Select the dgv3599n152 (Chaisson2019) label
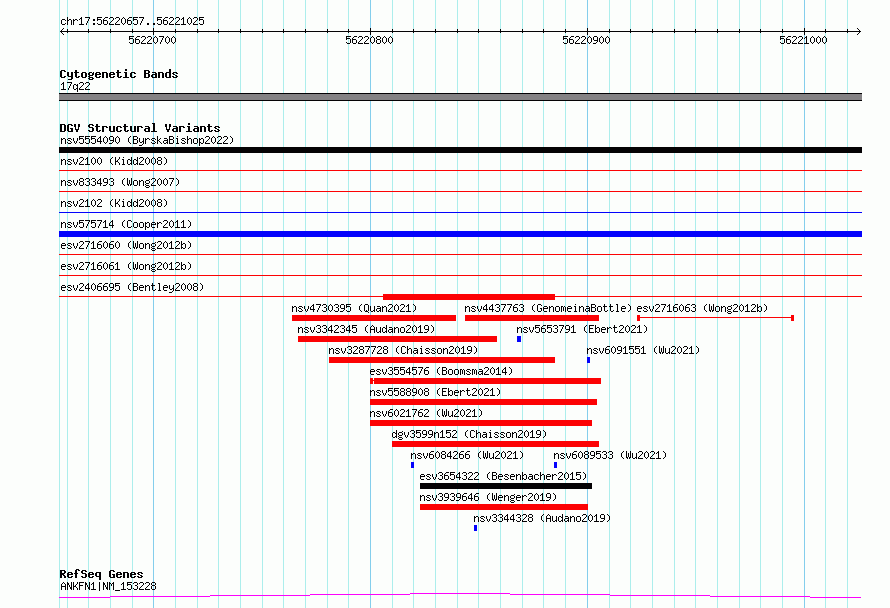Viewport: 890px width, 608px height. [x=469, y=434]
